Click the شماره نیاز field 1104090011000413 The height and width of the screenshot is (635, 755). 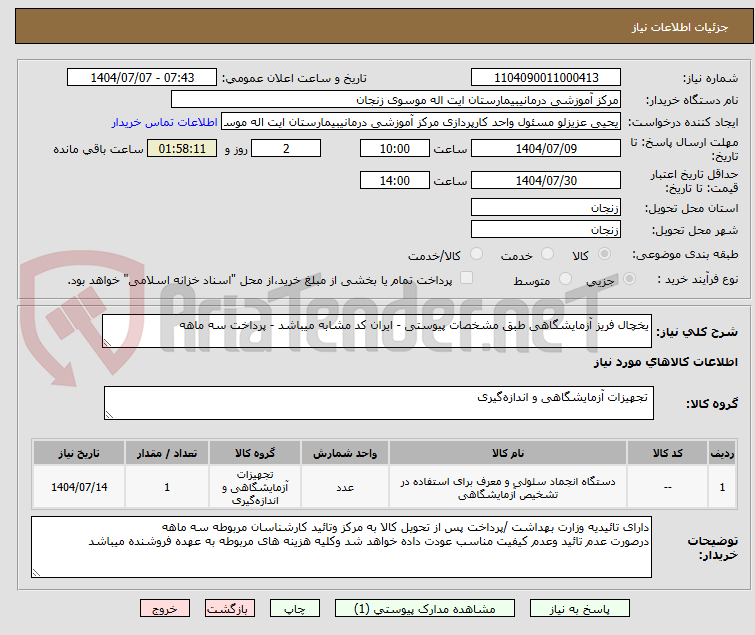tap(546, 78)
